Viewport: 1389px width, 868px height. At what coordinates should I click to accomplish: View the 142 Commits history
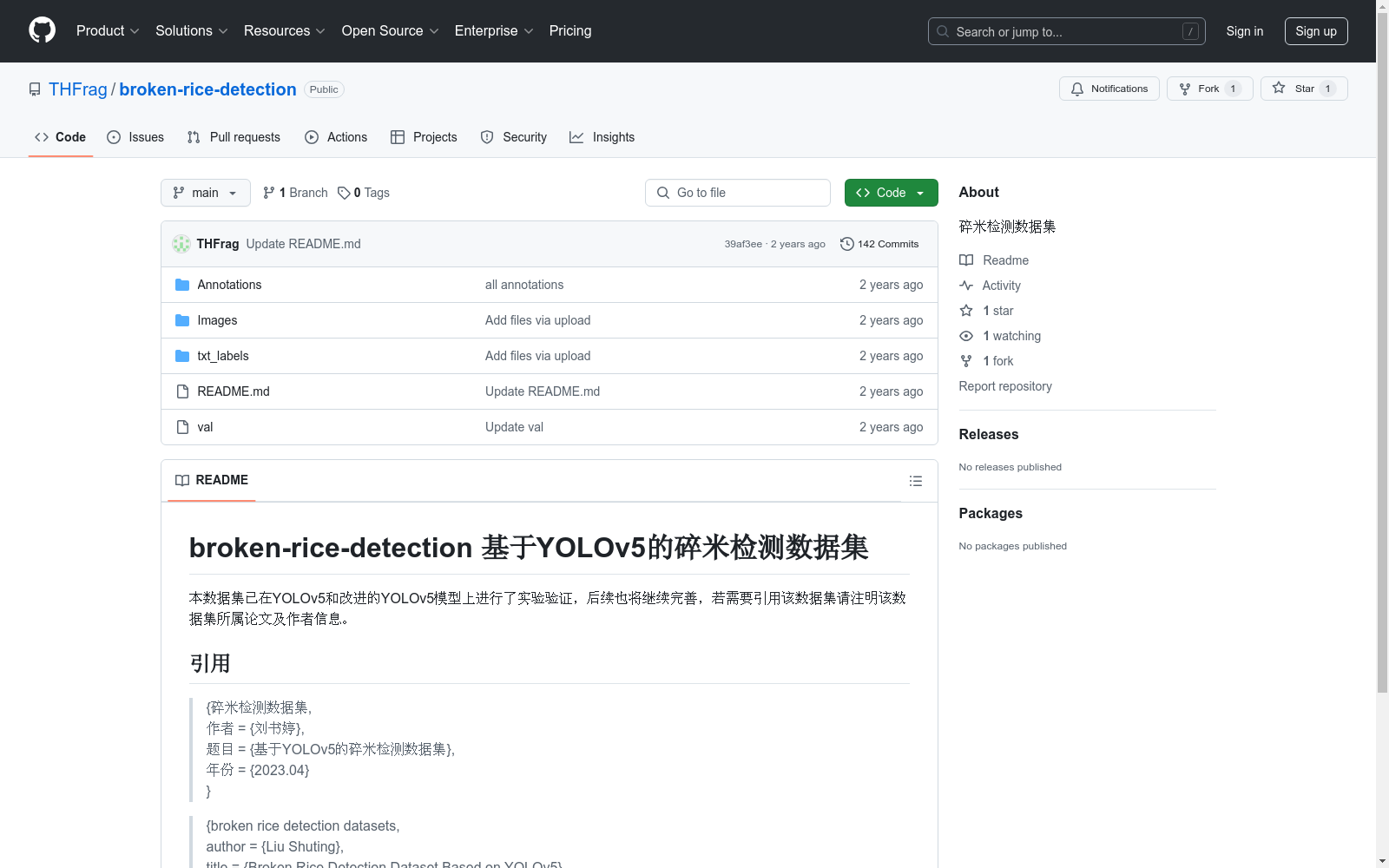[x=879, y=244]
